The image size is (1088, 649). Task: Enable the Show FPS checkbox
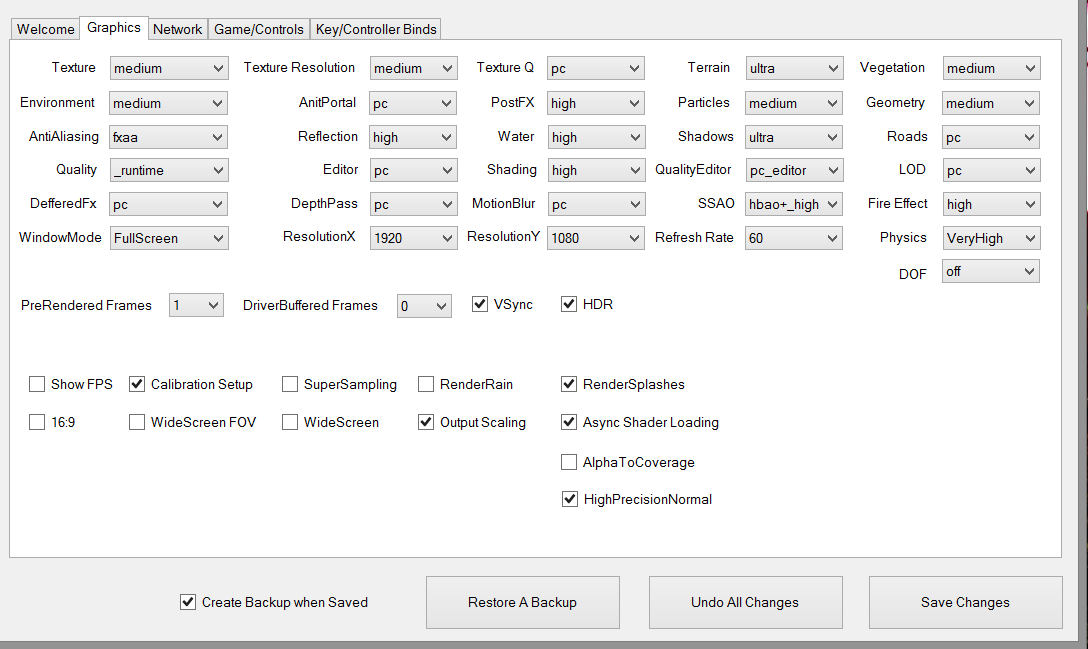coord(37,384)
